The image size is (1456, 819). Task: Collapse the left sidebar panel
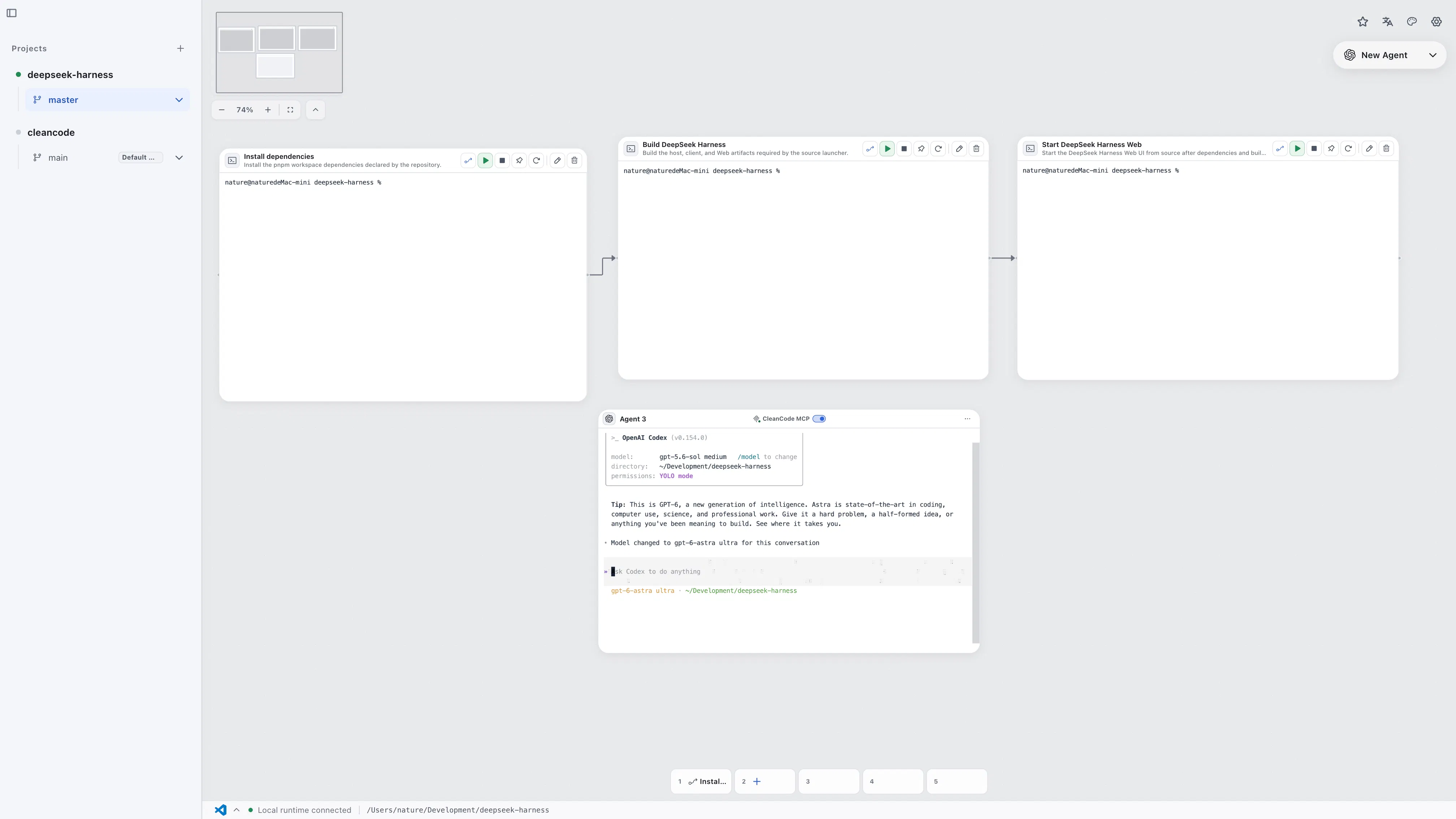(11, 13)
